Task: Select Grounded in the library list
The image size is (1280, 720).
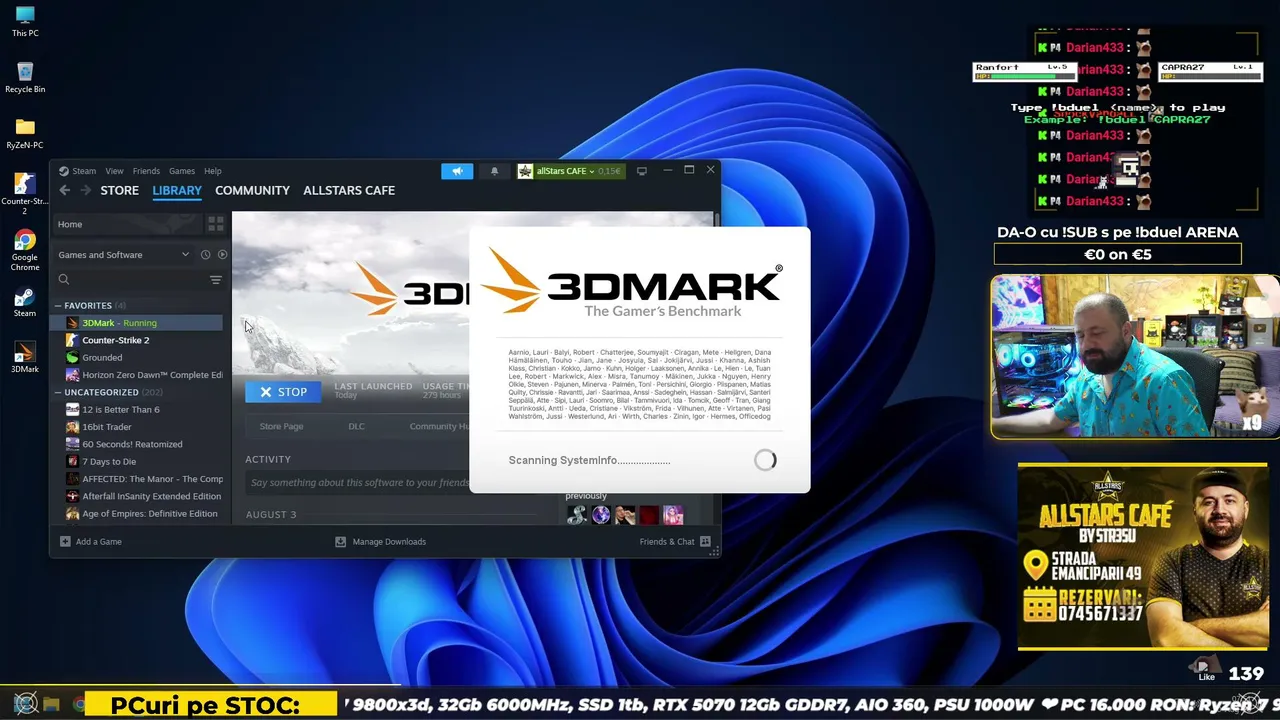Action: (x=137, y=358)
